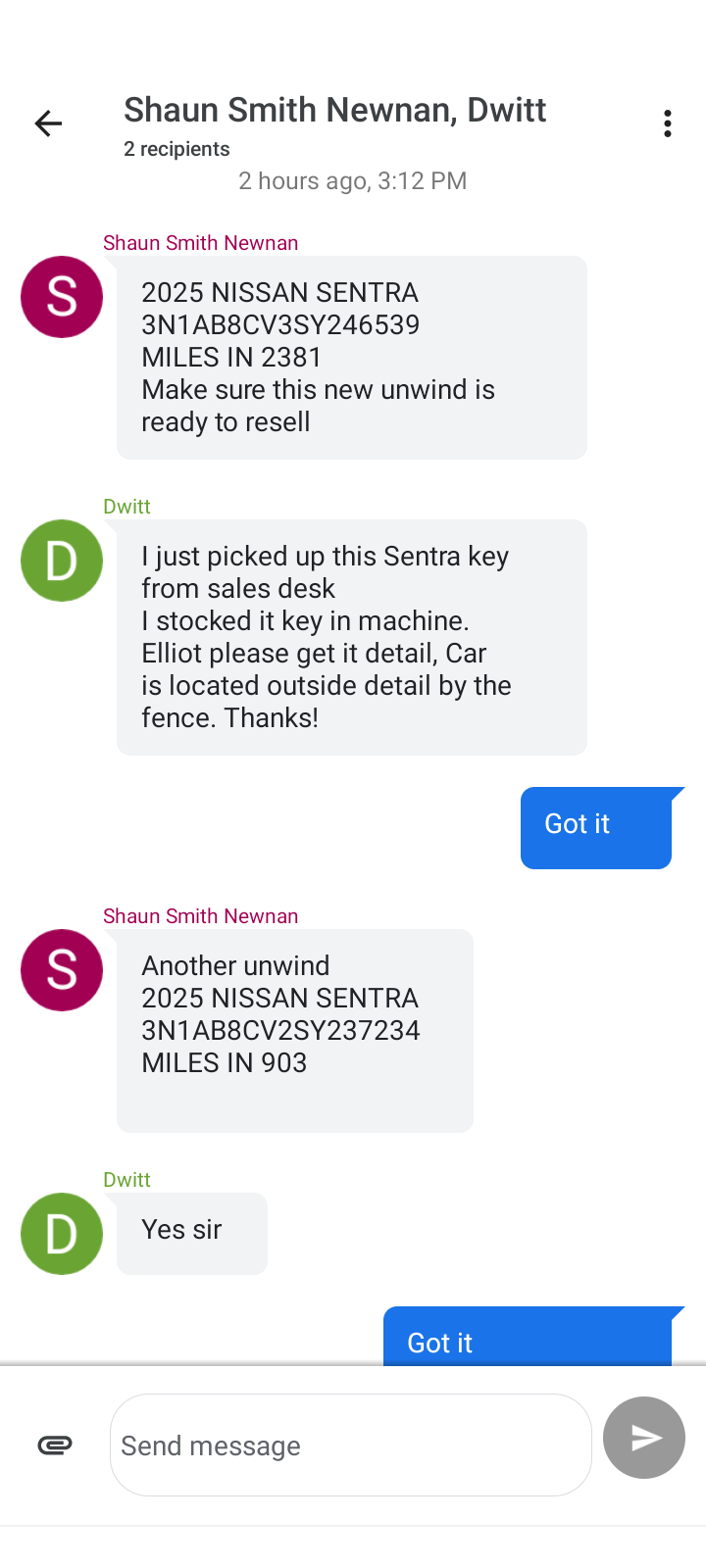Select message about Sentra ending 246539

[351, 357]
